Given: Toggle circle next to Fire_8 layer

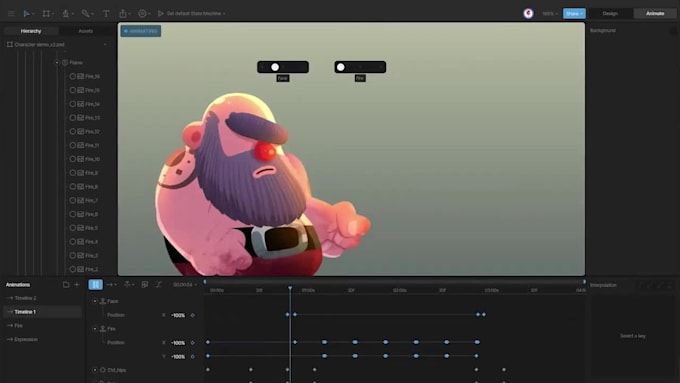Looking at the screenshot, I should pyautogui.click(x=72, y=187).
